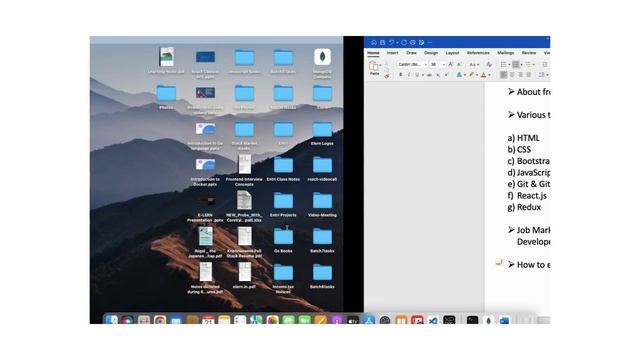Click the Save icon in Word title bar
Image resolution: width=640 pixels, height=360 pixels.
[382, 42]
